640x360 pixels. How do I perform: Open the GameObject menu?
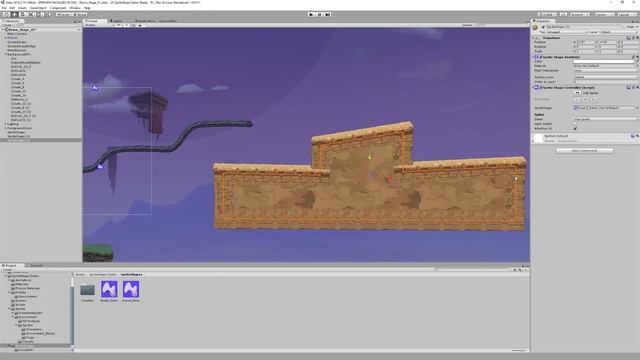pos(38,8)
